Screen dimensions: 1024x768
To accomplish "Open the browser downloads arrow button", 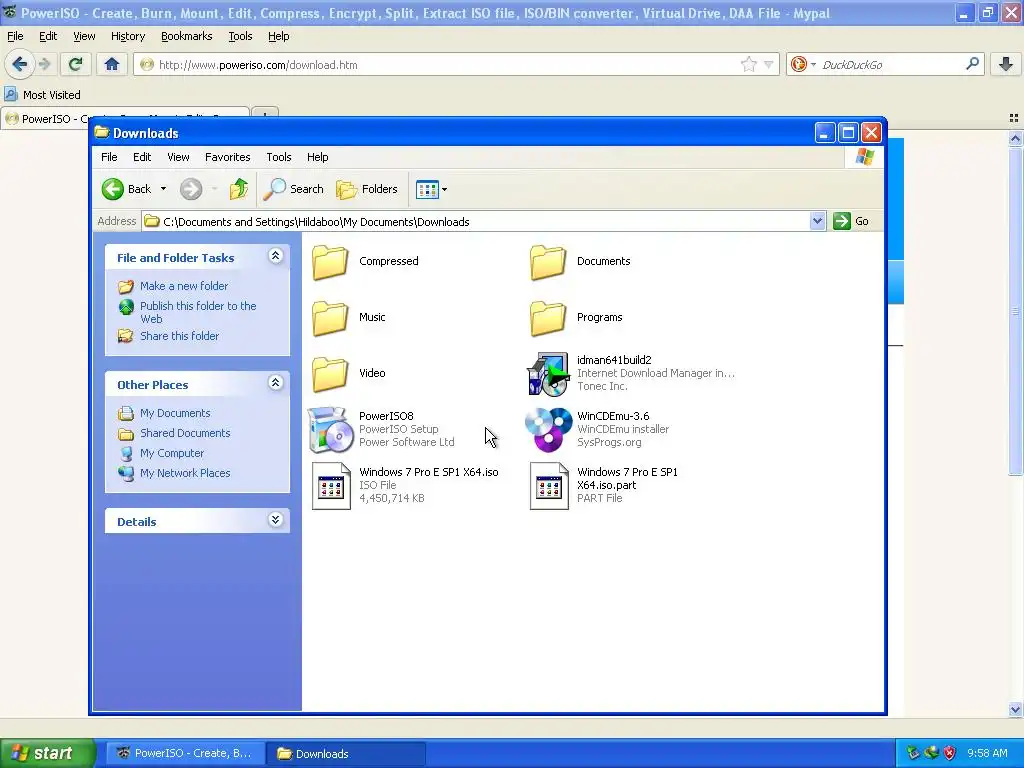I will tap(1006, 64).
